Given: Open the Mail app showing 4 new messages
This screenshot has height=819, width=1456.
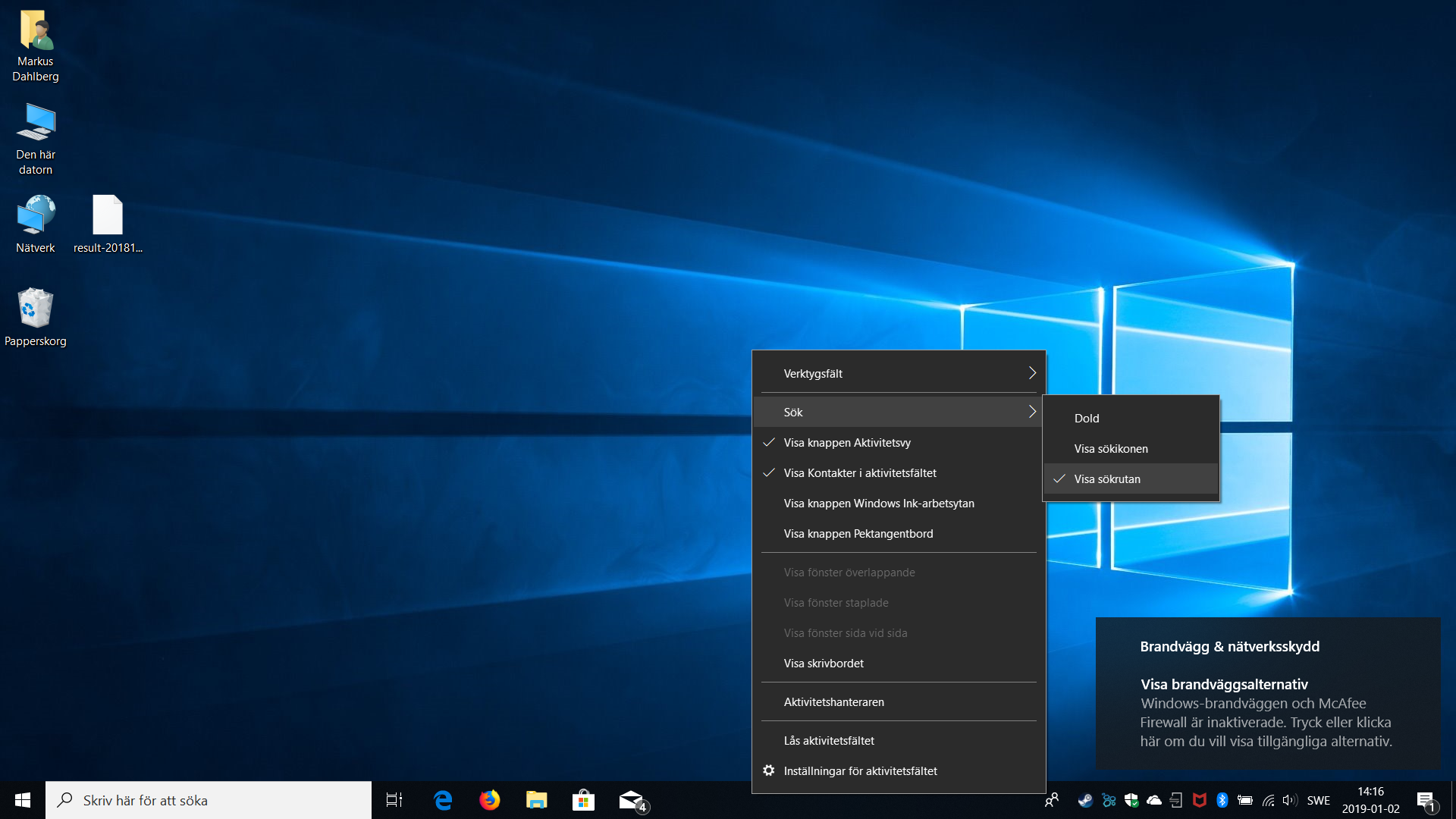Looking at the screenshot, I should pos(631,799).
